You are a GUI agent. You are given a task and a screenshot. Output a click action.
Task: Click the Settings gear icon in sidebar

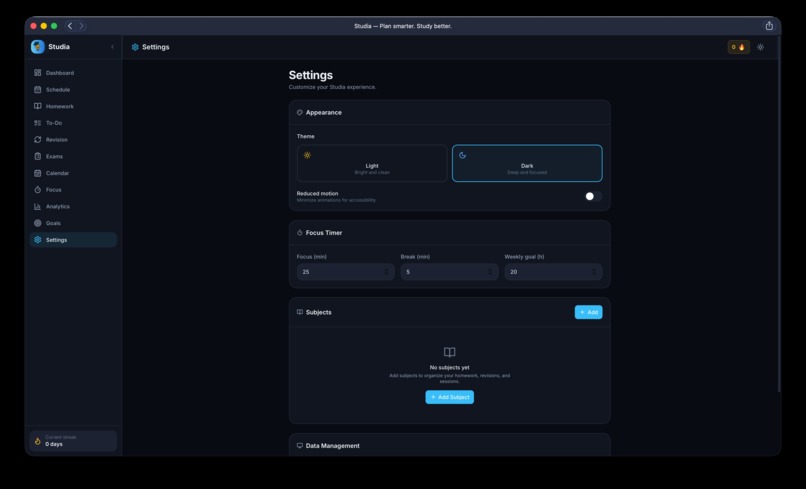point(38,240)
